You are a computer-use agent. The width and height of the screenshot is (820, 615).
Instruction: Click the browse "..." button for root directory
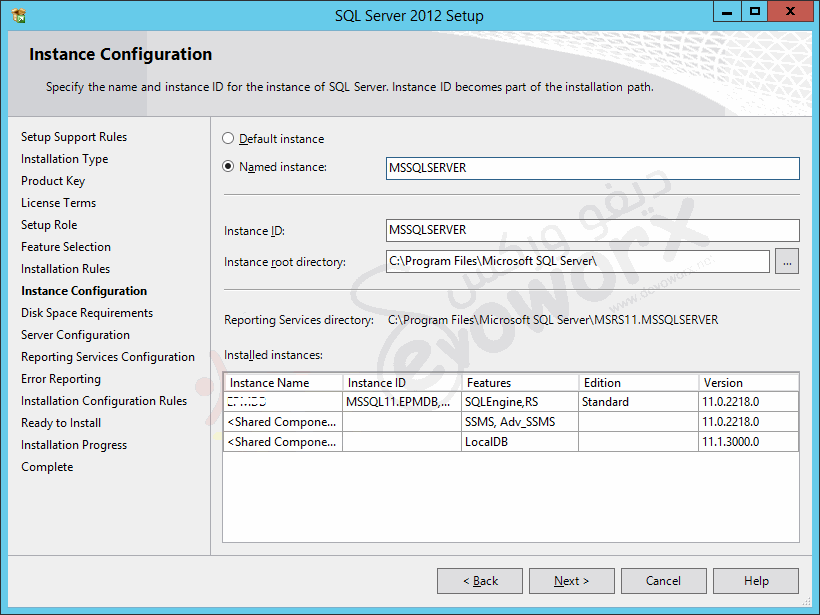tap(787, 261)
